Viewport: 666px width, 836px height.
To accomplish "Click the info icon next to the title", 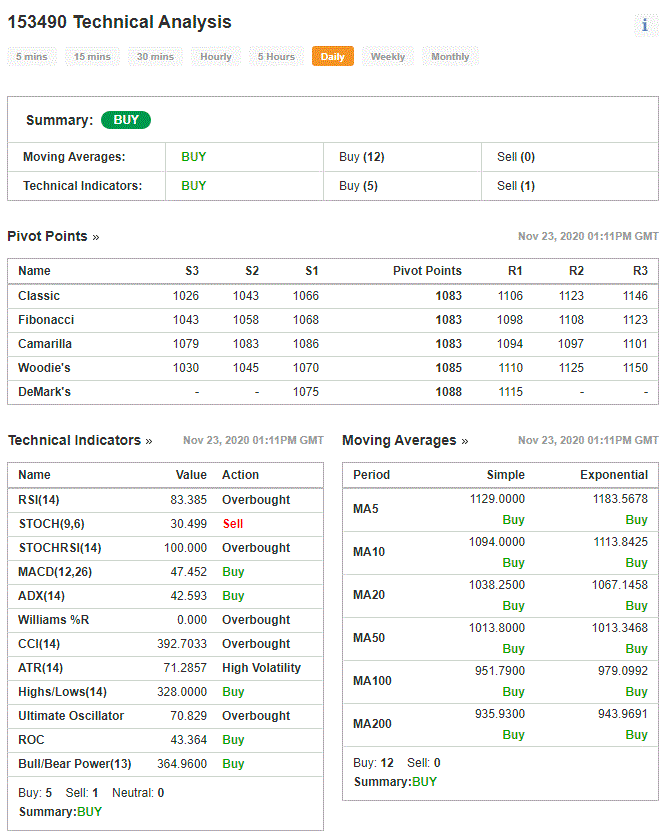I will click(645, 25).
